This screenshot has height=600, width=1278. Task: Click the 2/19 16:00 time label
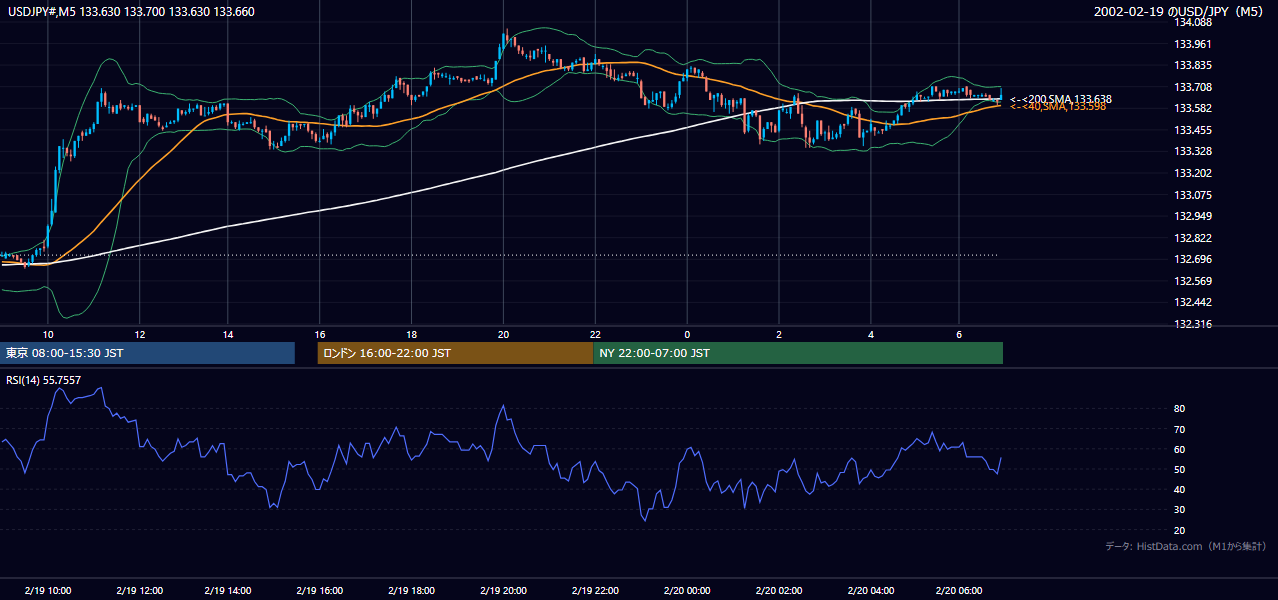point(319,591)
